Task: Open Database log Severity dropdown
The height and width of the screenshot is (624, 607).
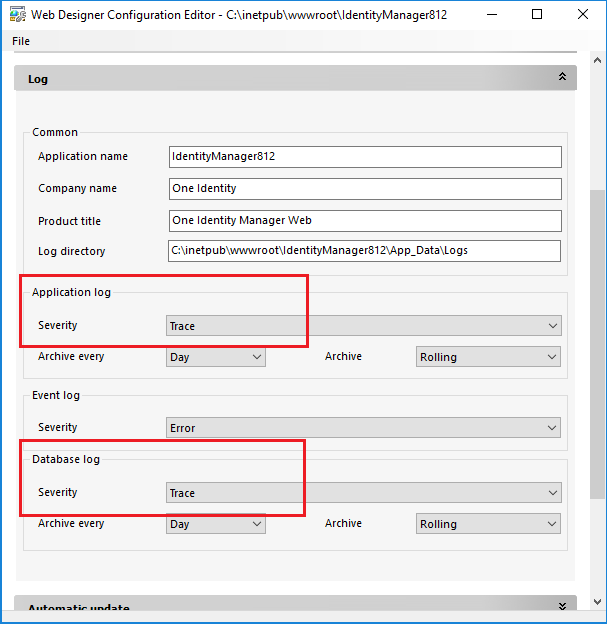Action: coord(363,493)
